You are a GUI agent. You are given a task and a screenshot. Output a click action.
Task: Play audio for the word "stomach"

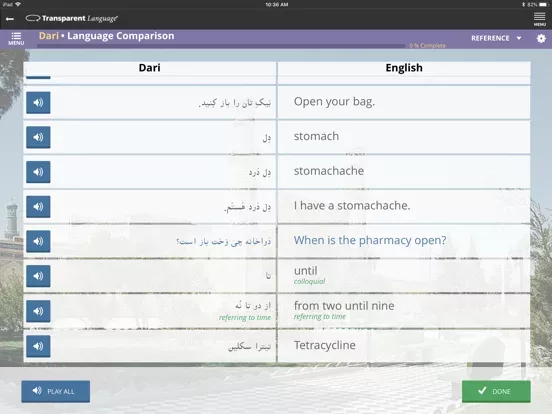(x=38, y=137)
